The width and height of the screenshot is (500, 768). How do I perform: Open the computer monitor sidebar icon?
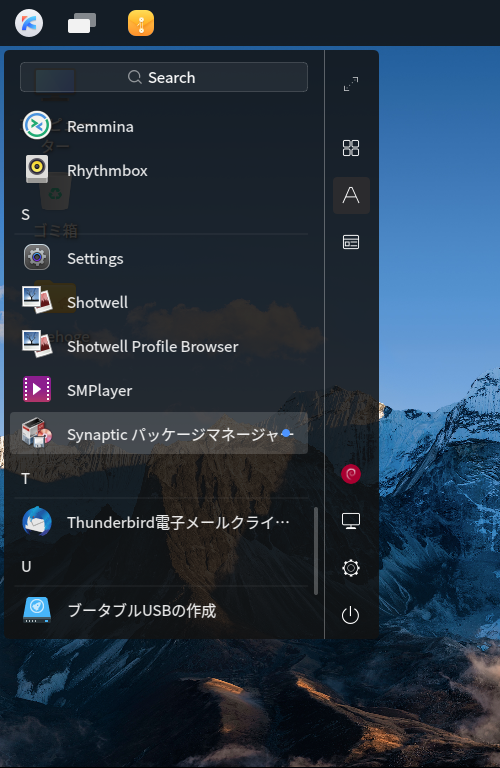coord(351,521)
